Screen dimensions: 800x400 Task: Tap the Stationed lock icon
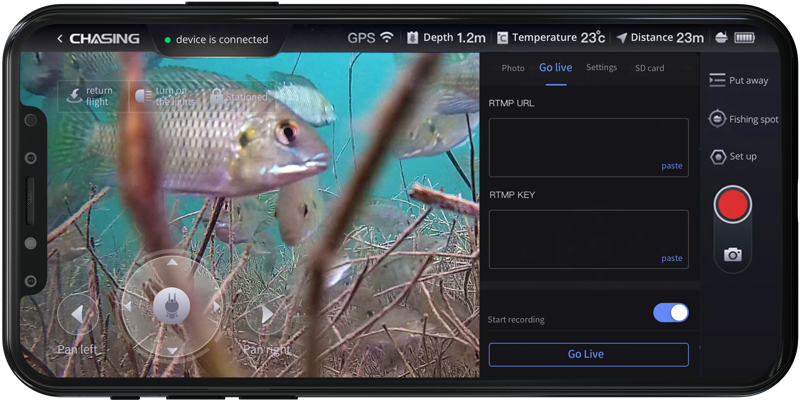pos(216,96)
